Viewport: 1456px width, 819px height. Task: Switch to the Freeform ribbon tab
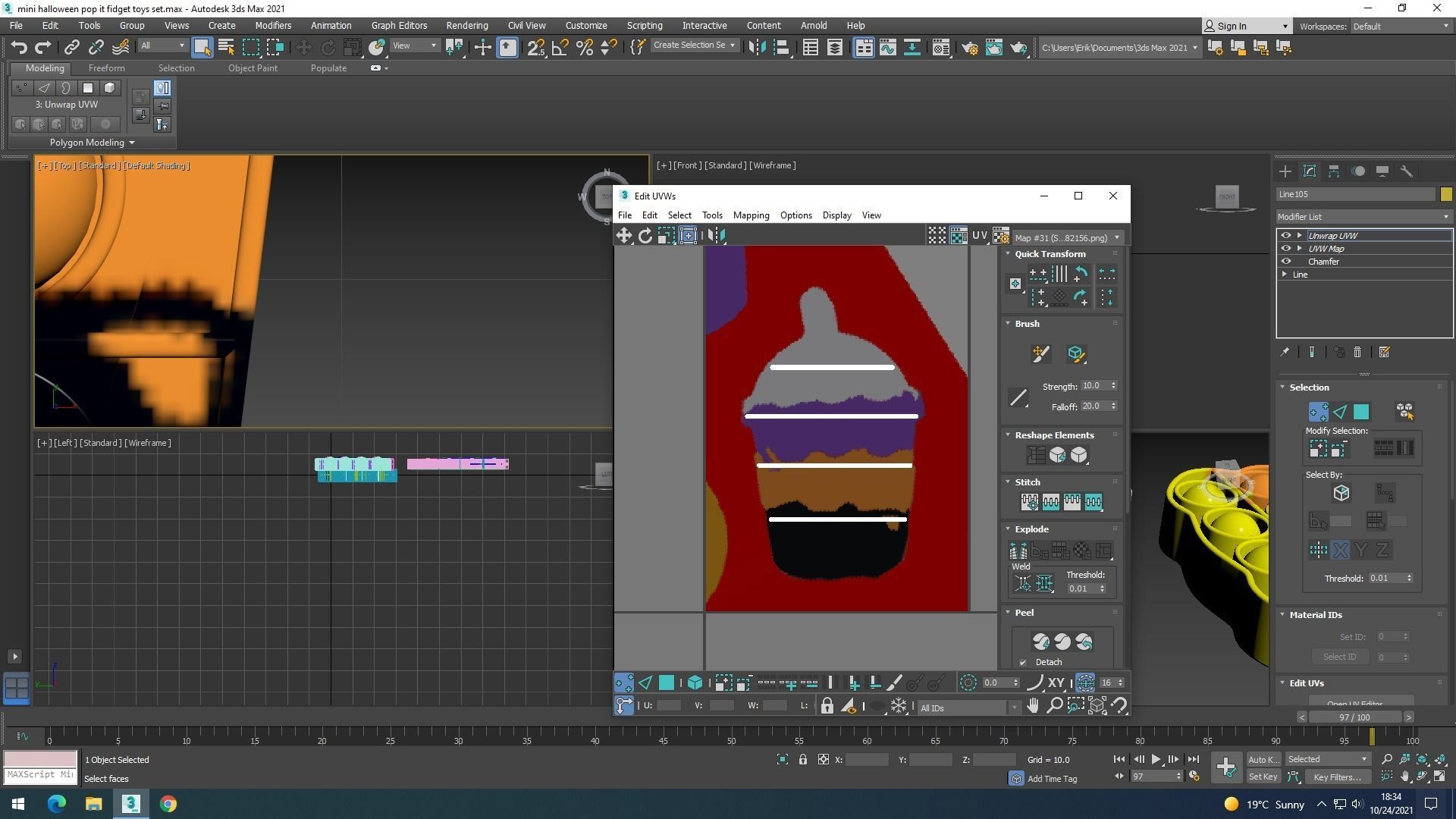[x=106, y=68]
